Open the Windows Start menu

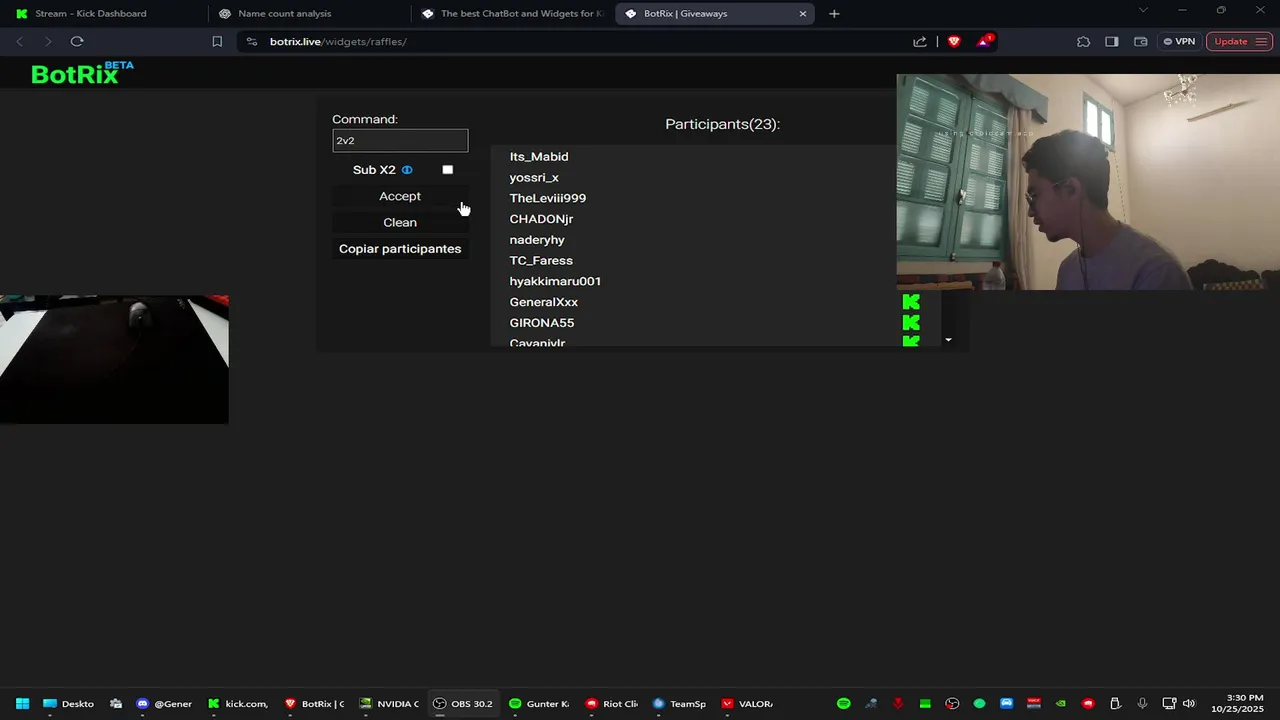coord(22,704)
